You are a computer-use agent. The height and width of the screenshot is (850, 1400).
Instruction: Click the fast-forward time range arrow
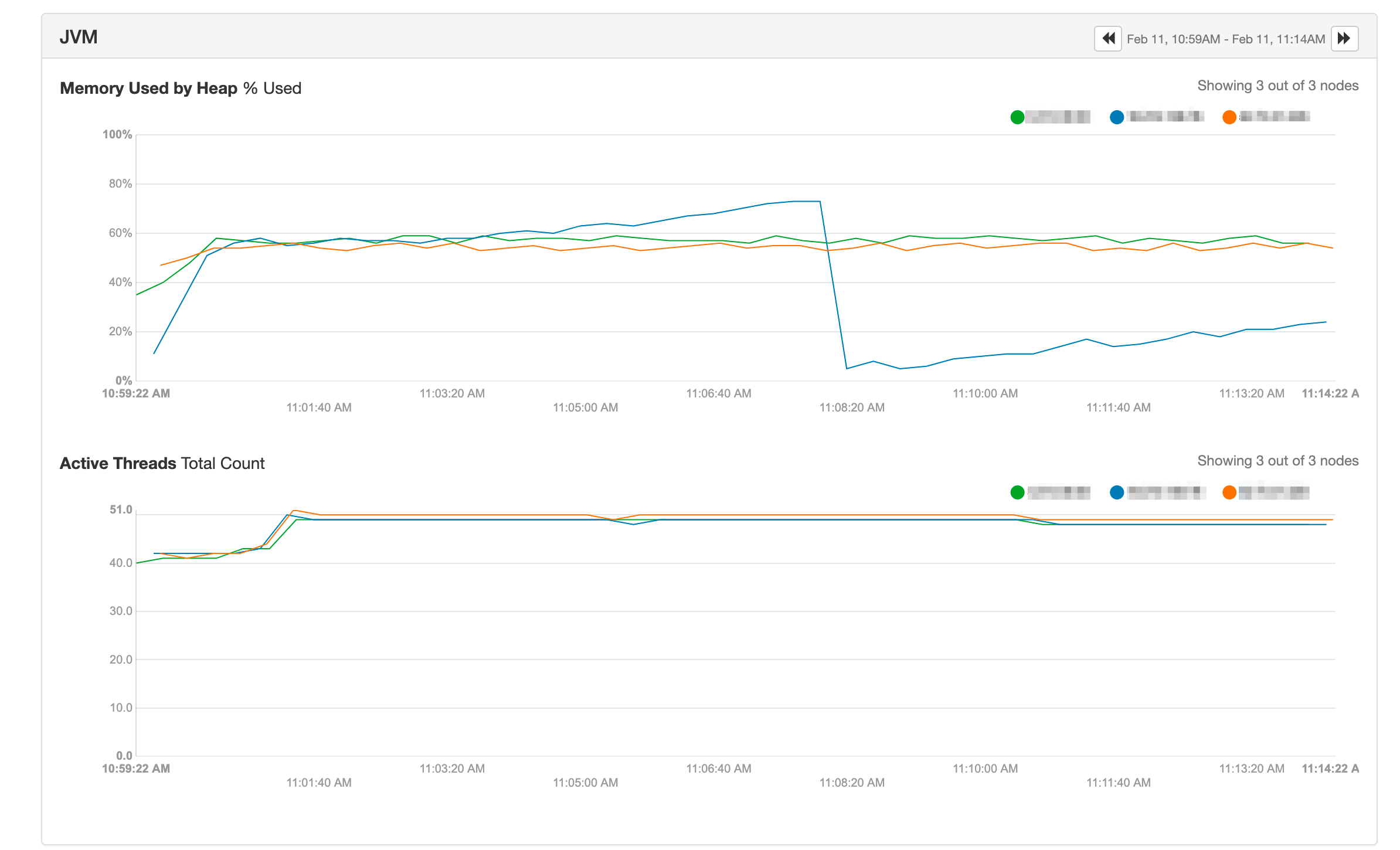1344,39
